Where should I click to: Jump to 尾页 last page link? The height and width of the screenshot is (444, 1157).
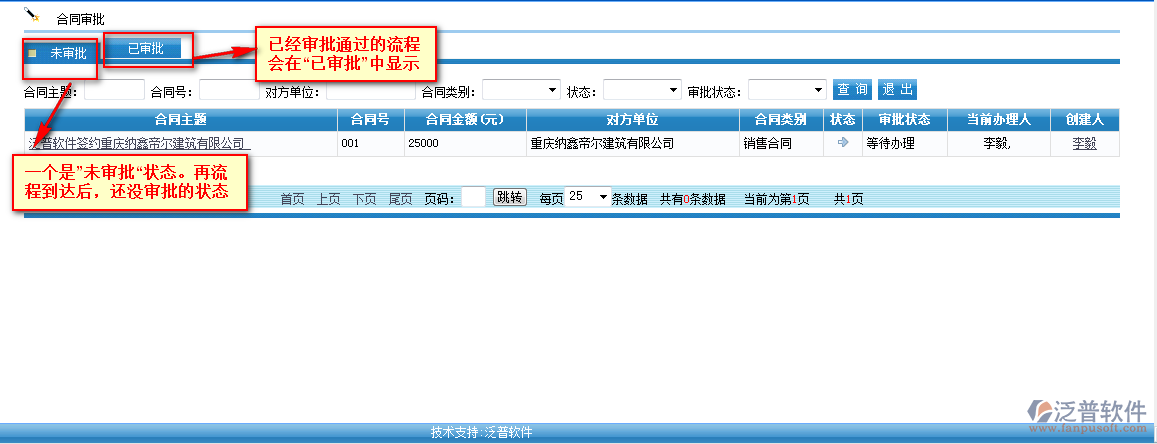pyautogui.click(x=400, y=199)
